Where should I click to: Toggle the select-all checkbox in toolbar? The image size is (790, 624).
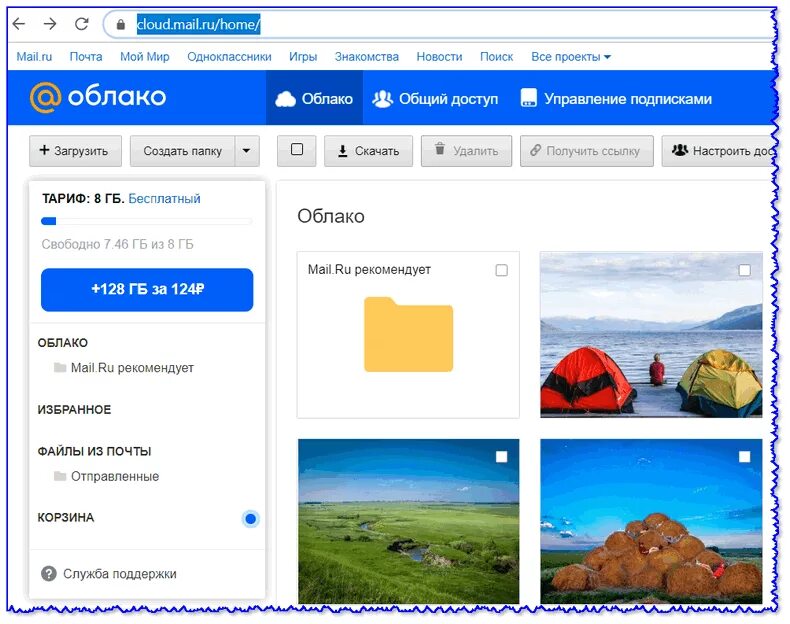pos(297,150)
